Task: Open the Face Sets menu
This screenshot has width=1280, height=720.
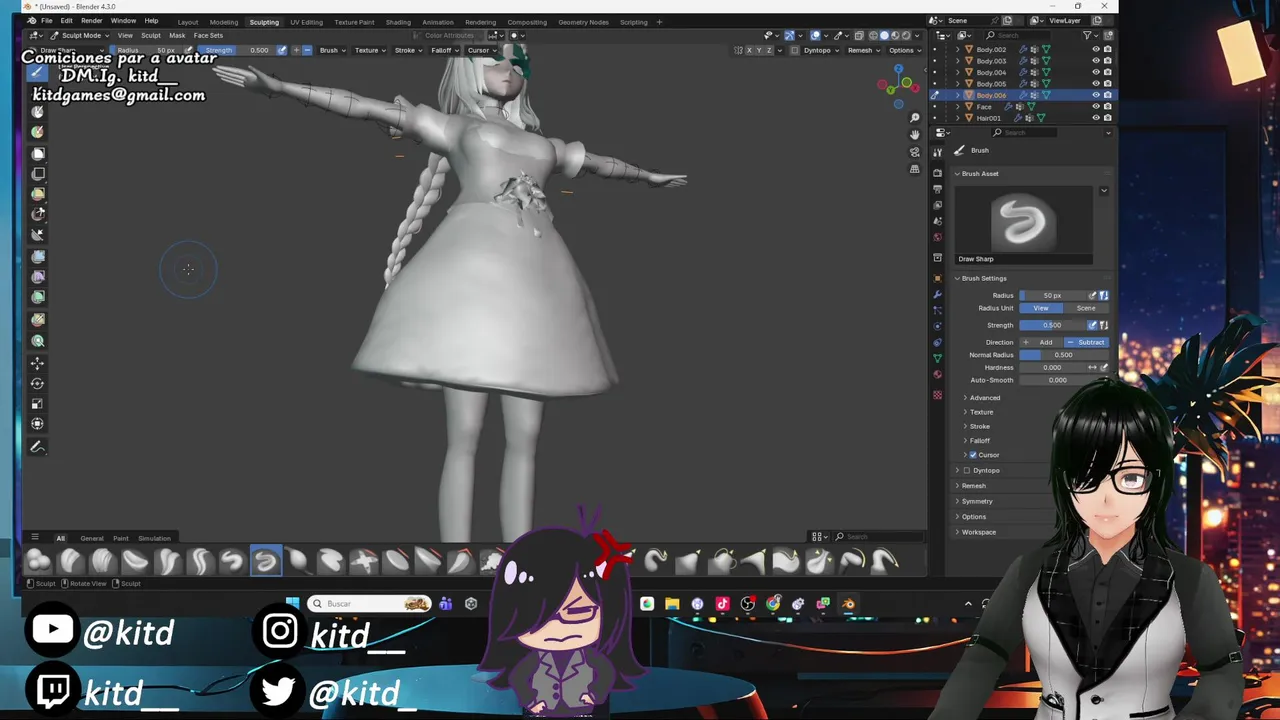Action: click(208, 35)
